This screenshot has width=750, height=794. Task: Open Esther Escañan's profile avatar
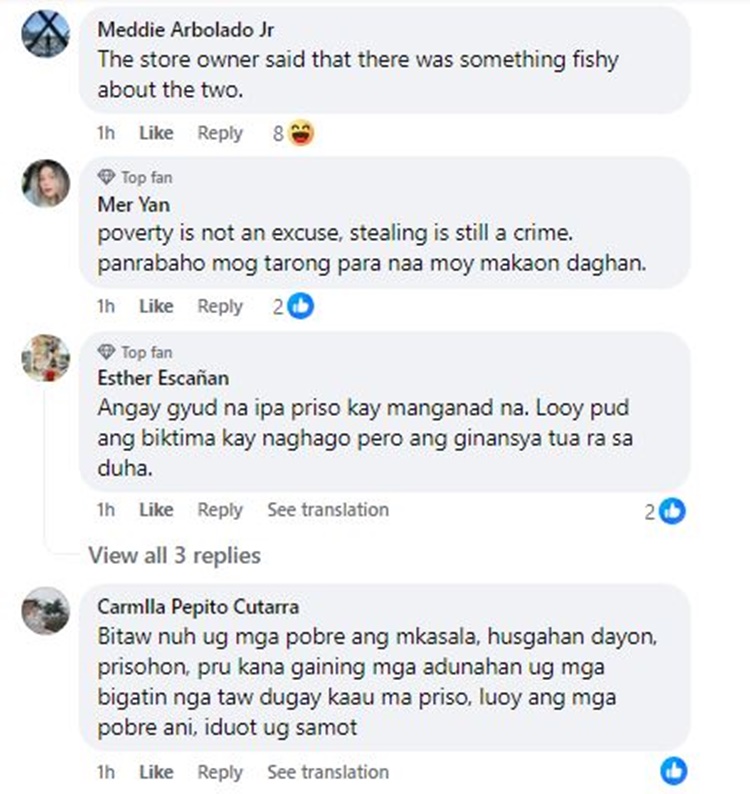pos(46,358)
